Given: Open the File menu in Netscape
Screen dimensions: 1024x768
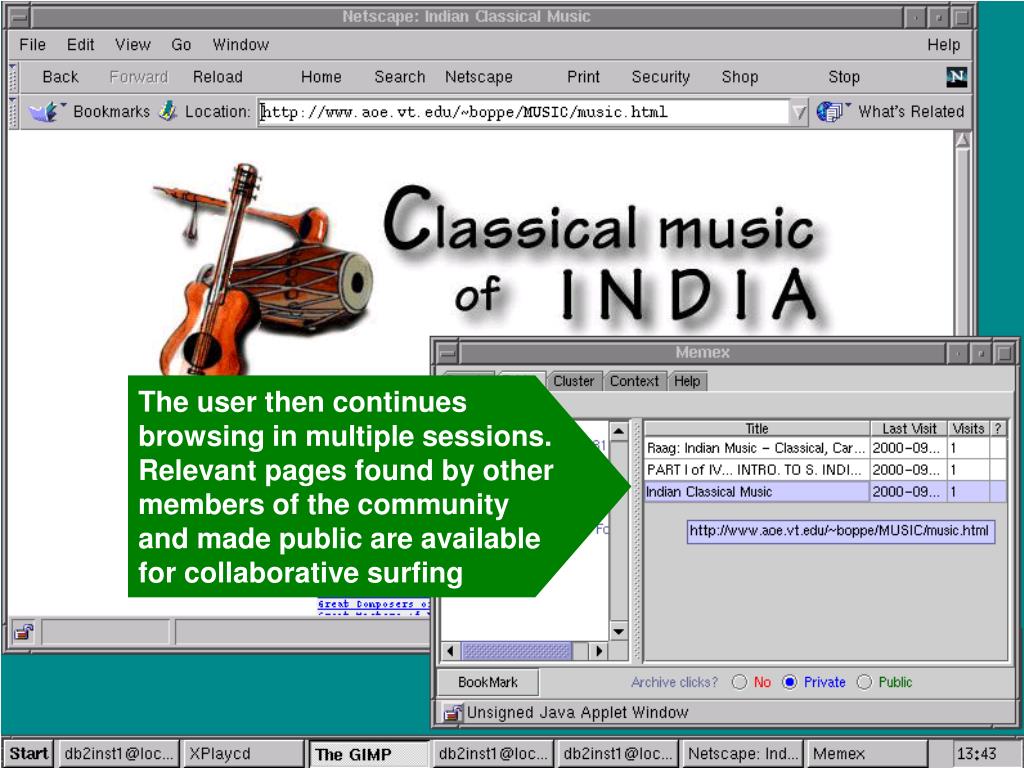Looking at the screenshot, I should pyautogui.click(x=33, y=44).
